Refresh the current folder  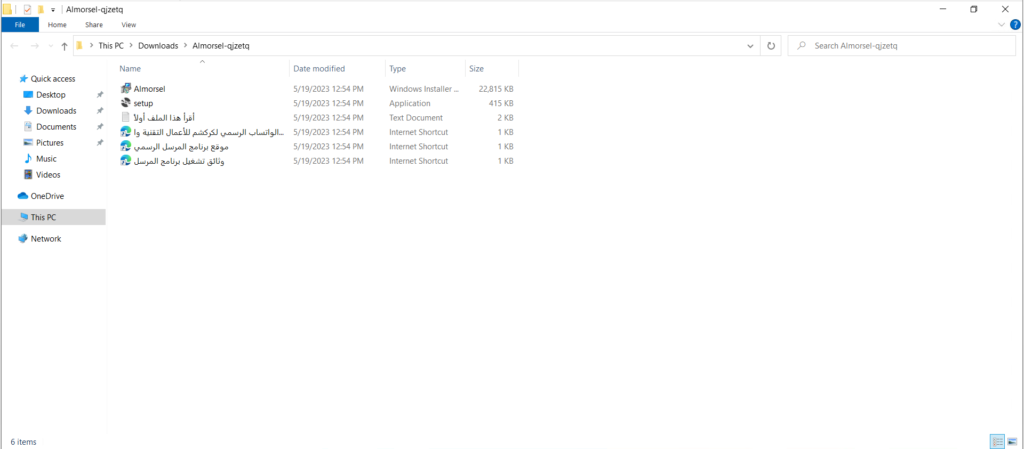771,46
